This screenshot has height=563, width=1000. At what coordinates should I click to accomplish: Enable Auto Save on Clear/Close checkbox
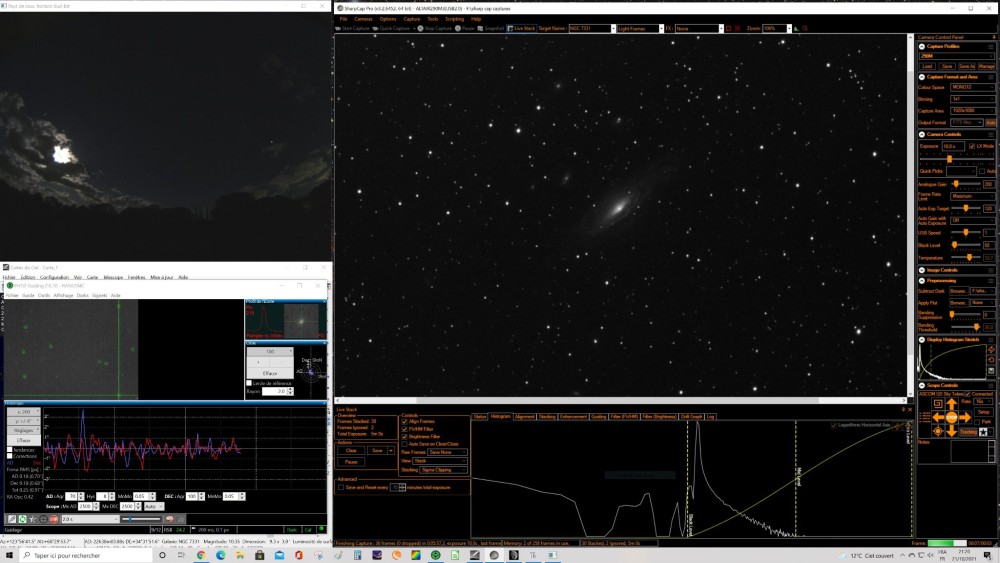point(404,444)
